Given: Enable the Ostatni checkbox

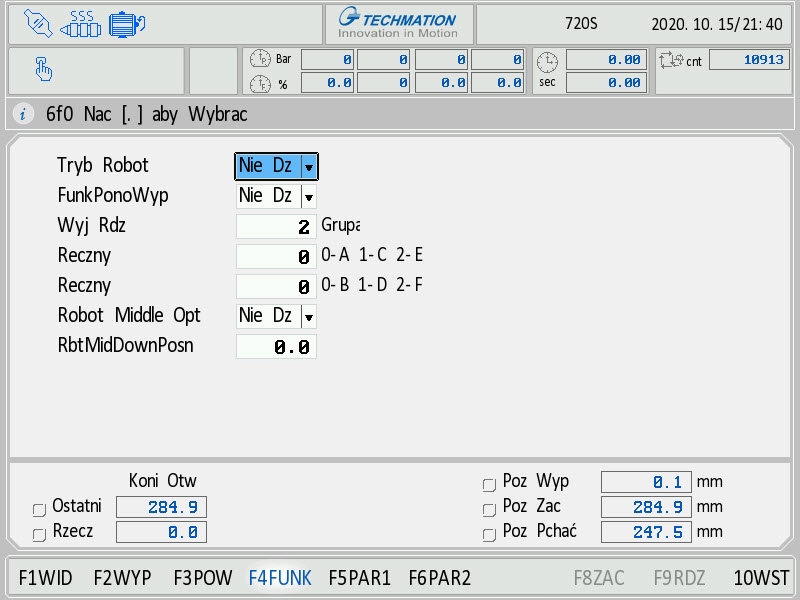Looking at the screenshot, I should [40, 510].
